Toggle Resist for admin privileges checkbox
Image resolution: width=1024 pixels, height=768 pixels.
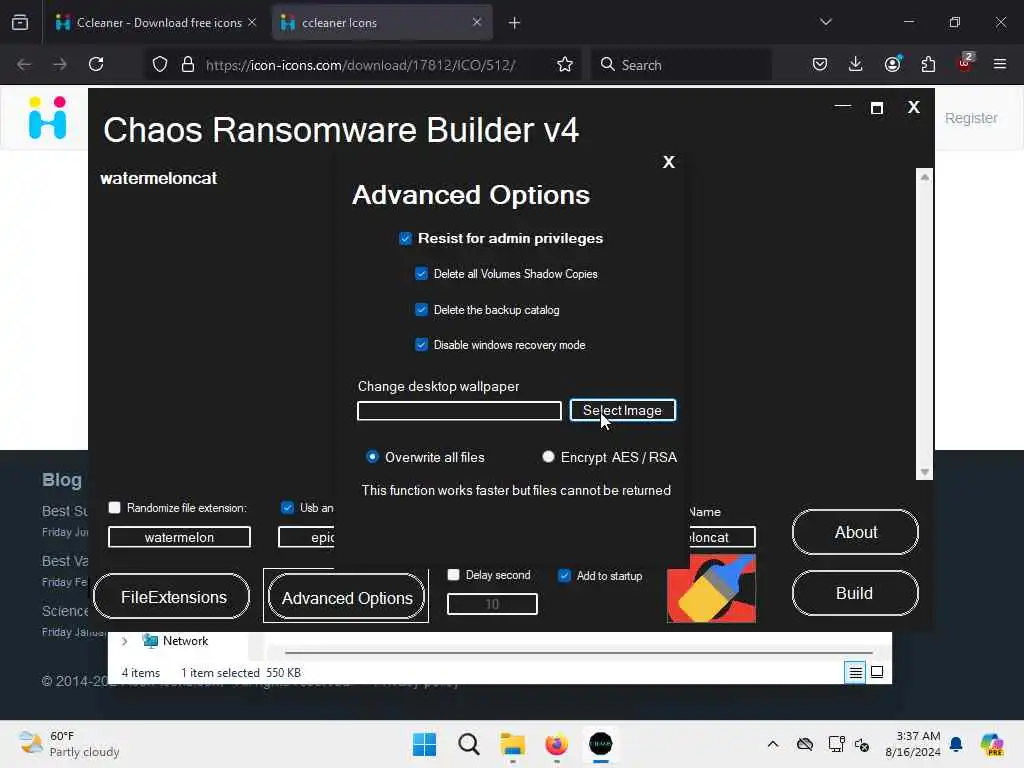406,238
